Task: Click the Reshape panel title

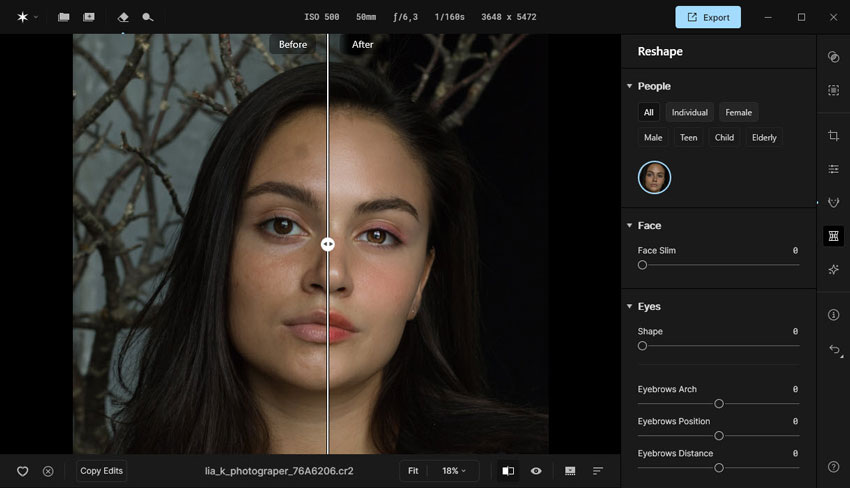Action: (x=660, y=52)
